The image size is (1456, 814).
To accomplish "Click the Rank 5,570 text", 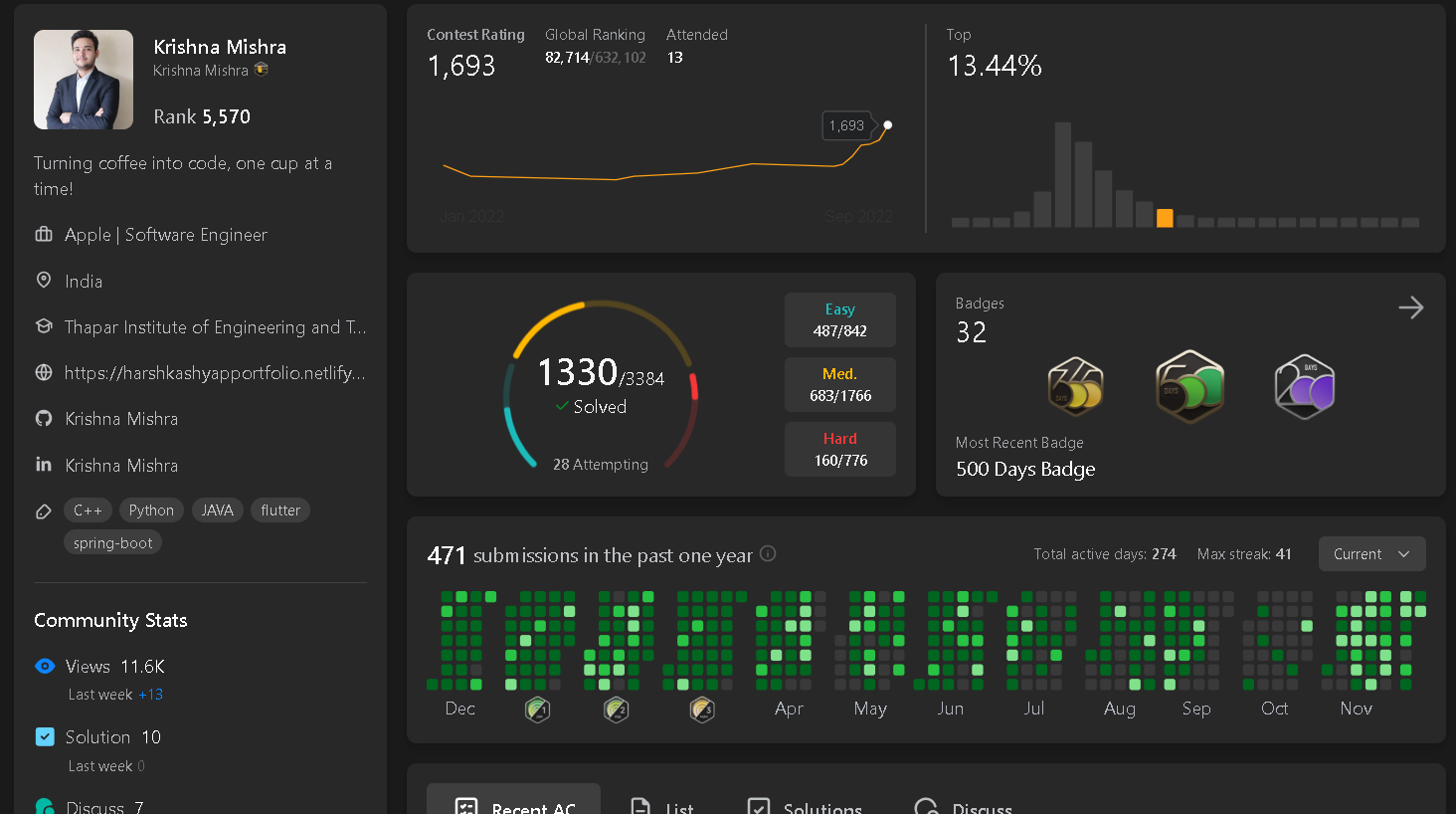I will coord(202,116).
